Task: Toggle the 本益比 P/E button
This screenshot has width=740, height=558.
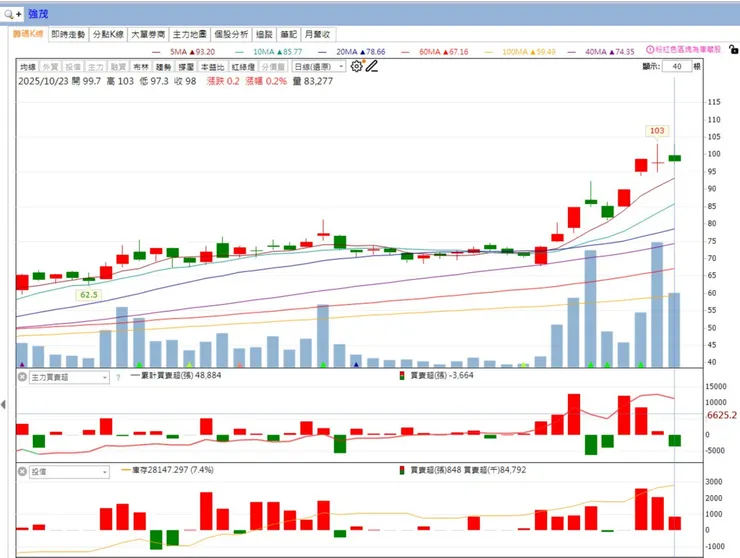Action: [212, 67]
